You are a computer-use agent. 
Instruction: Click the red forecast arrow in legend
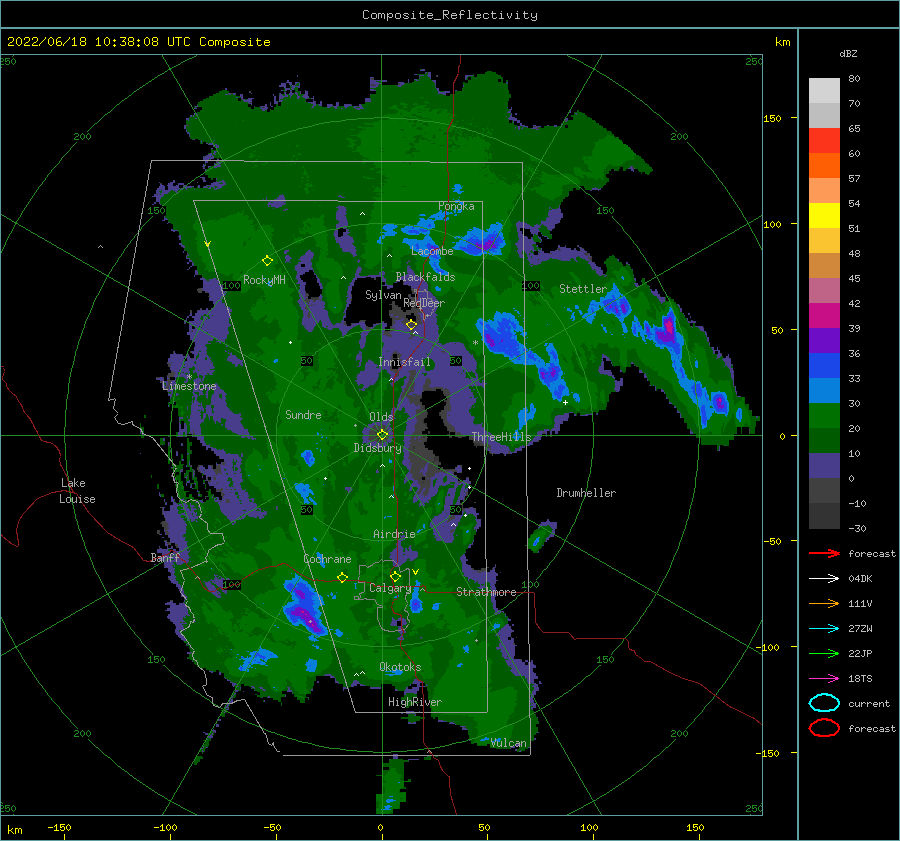[x=824, y=553]
